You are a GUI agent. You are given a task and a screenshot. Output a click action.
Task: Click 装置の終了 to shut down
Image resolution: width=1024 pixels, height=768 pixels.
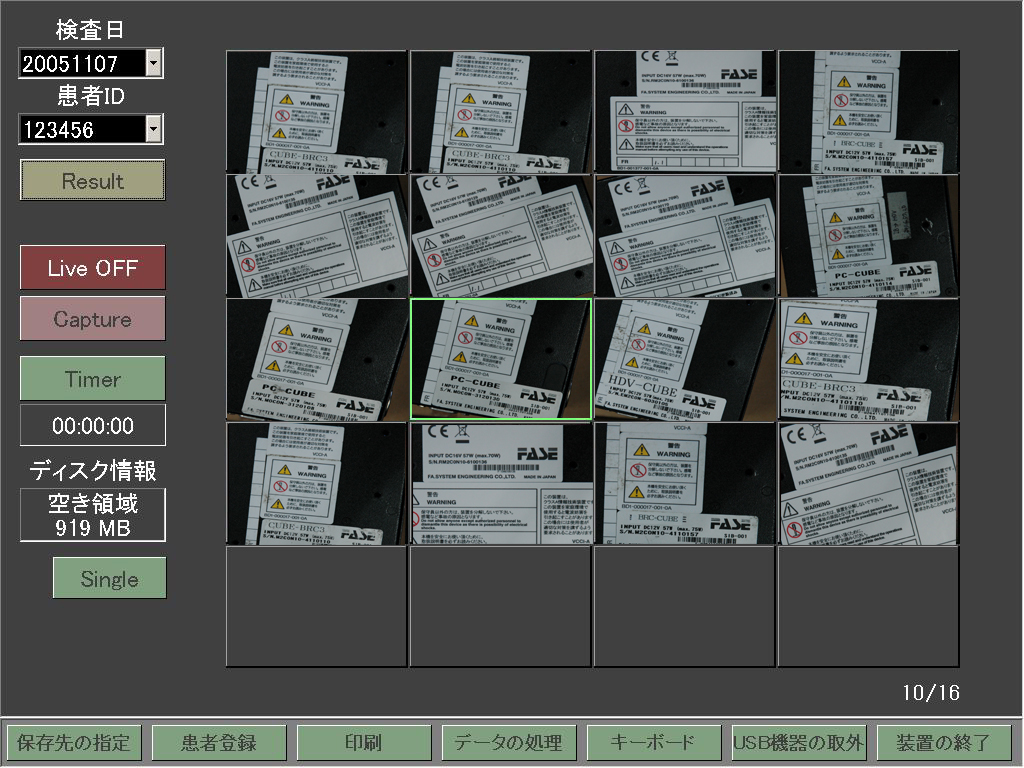[x=943, y=743]
